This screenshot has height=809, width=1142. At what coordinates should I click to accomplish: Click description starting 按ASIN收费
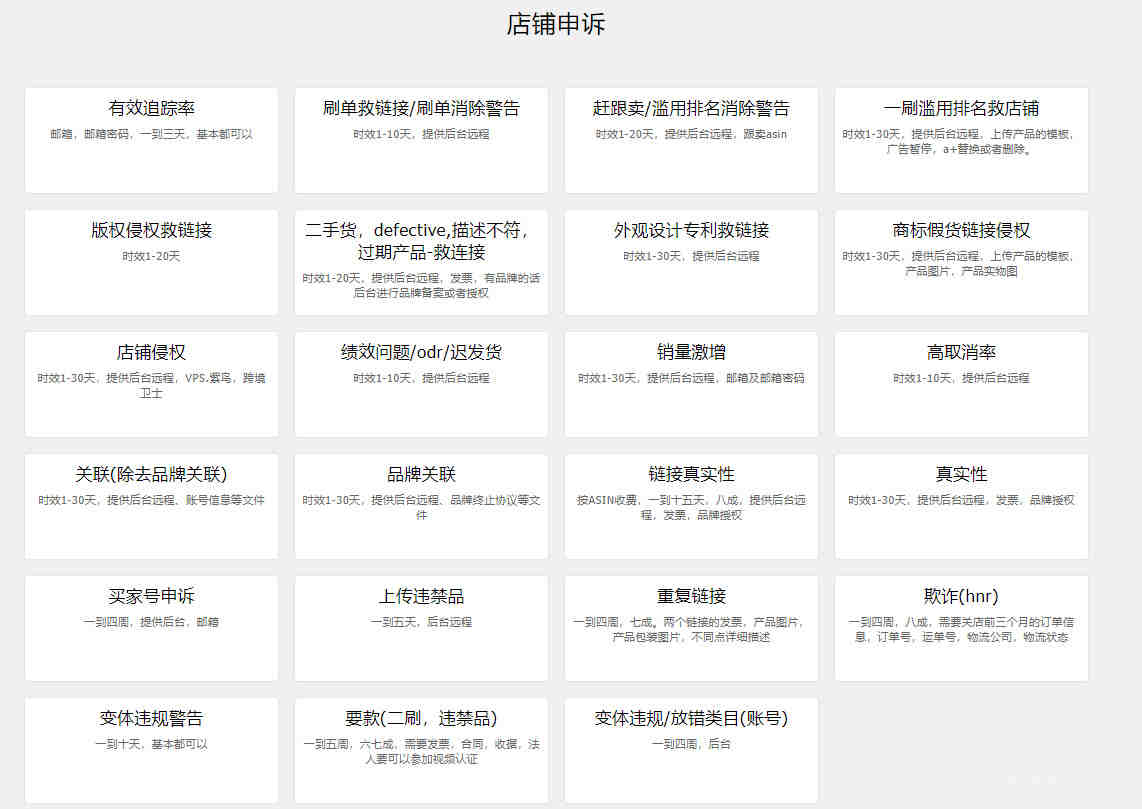pos(691,508)
